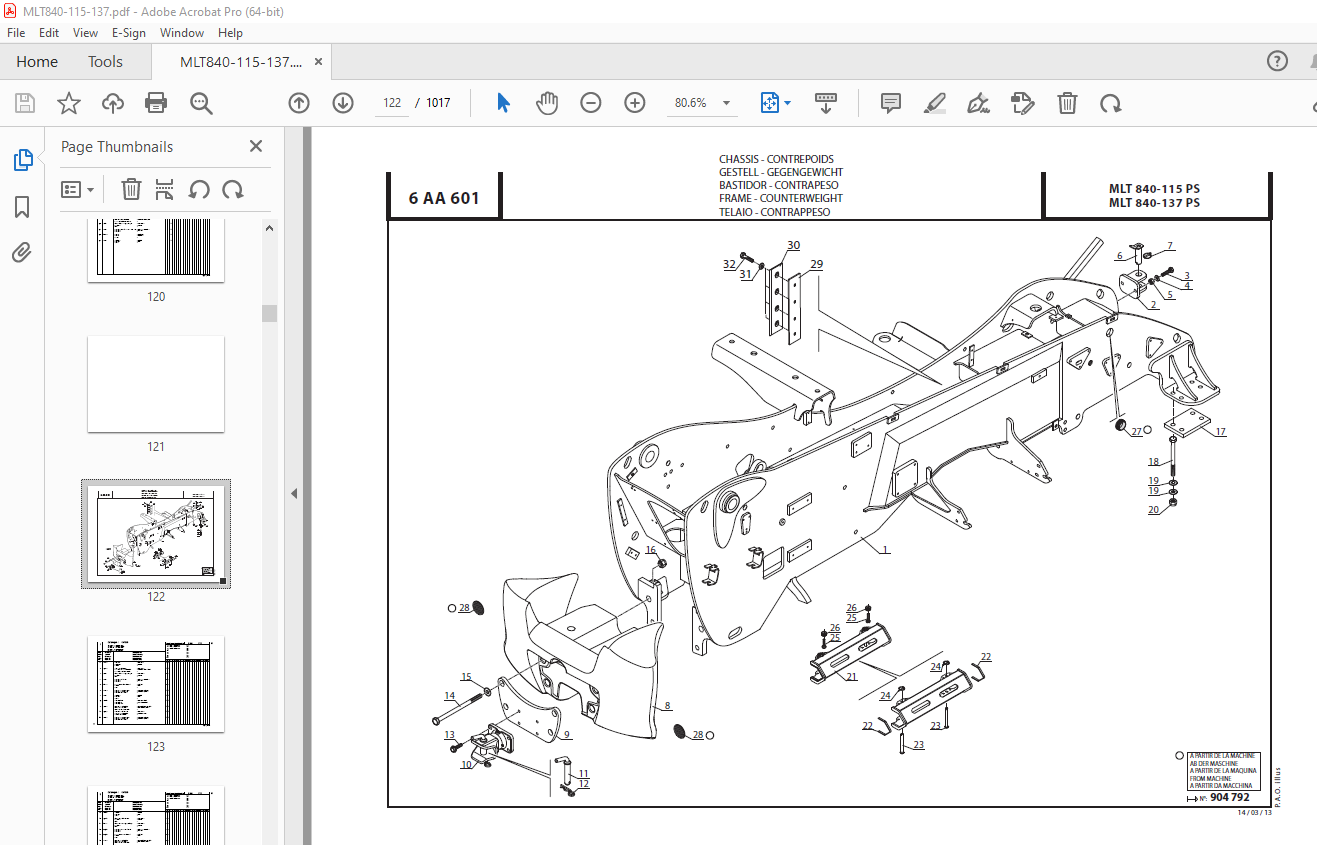Screen dimensions: 1317x845
Task: Open the Help menu
Action: click(230, 33)
